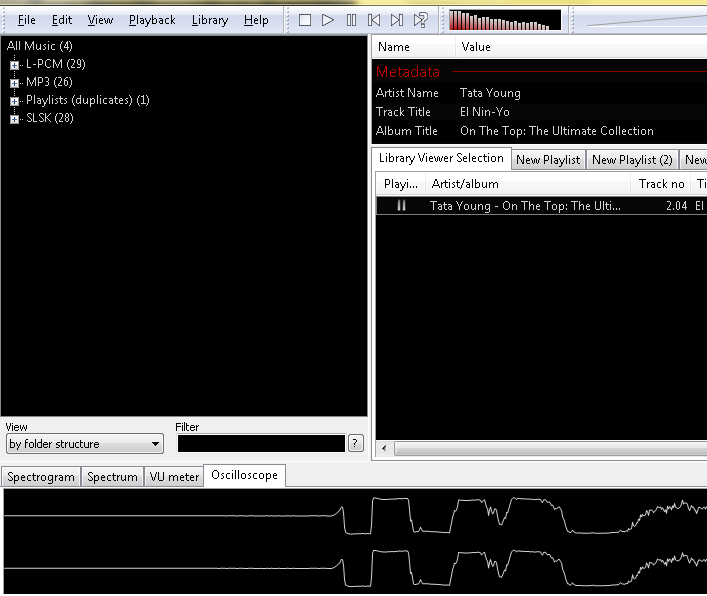The height and width of the screenshot is (596, 707).
Task: Select the Library Viewer Selection tab
Action: [x=441, y=158]
